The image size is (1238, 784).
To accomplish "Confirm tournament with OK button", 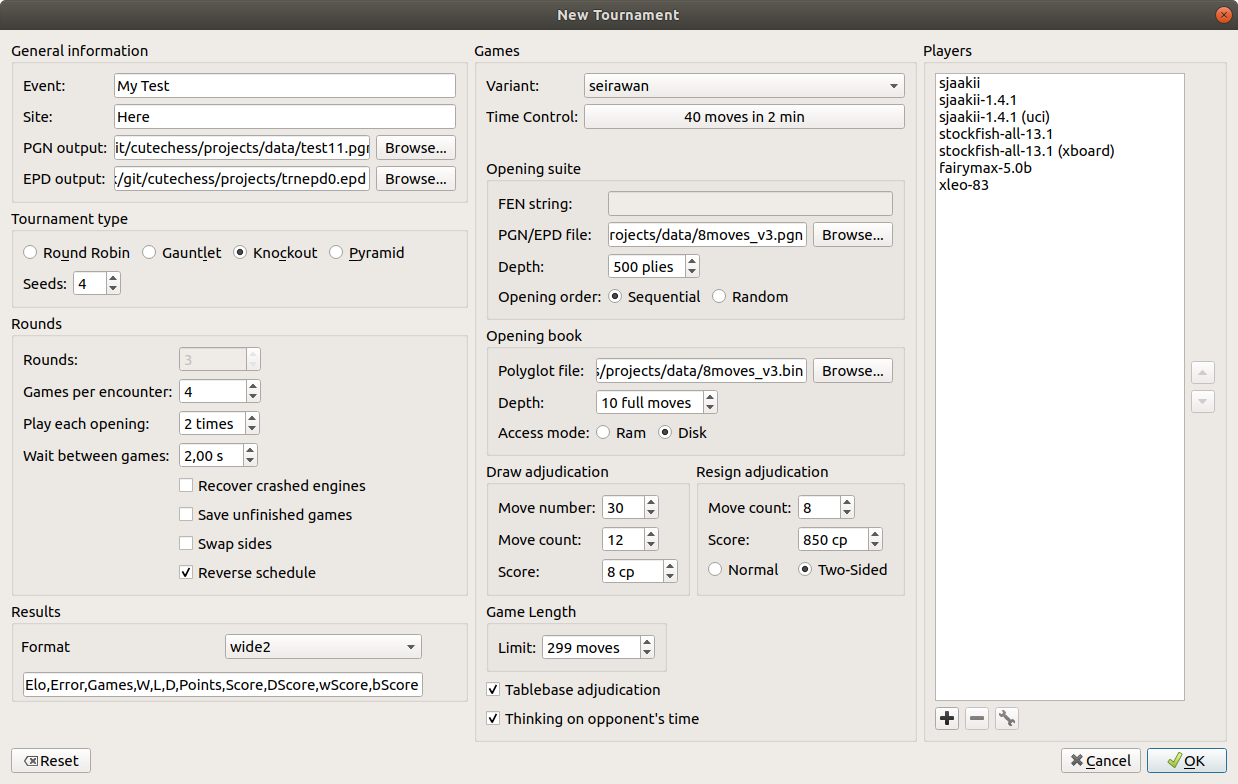I will [x=1187, y=761].
